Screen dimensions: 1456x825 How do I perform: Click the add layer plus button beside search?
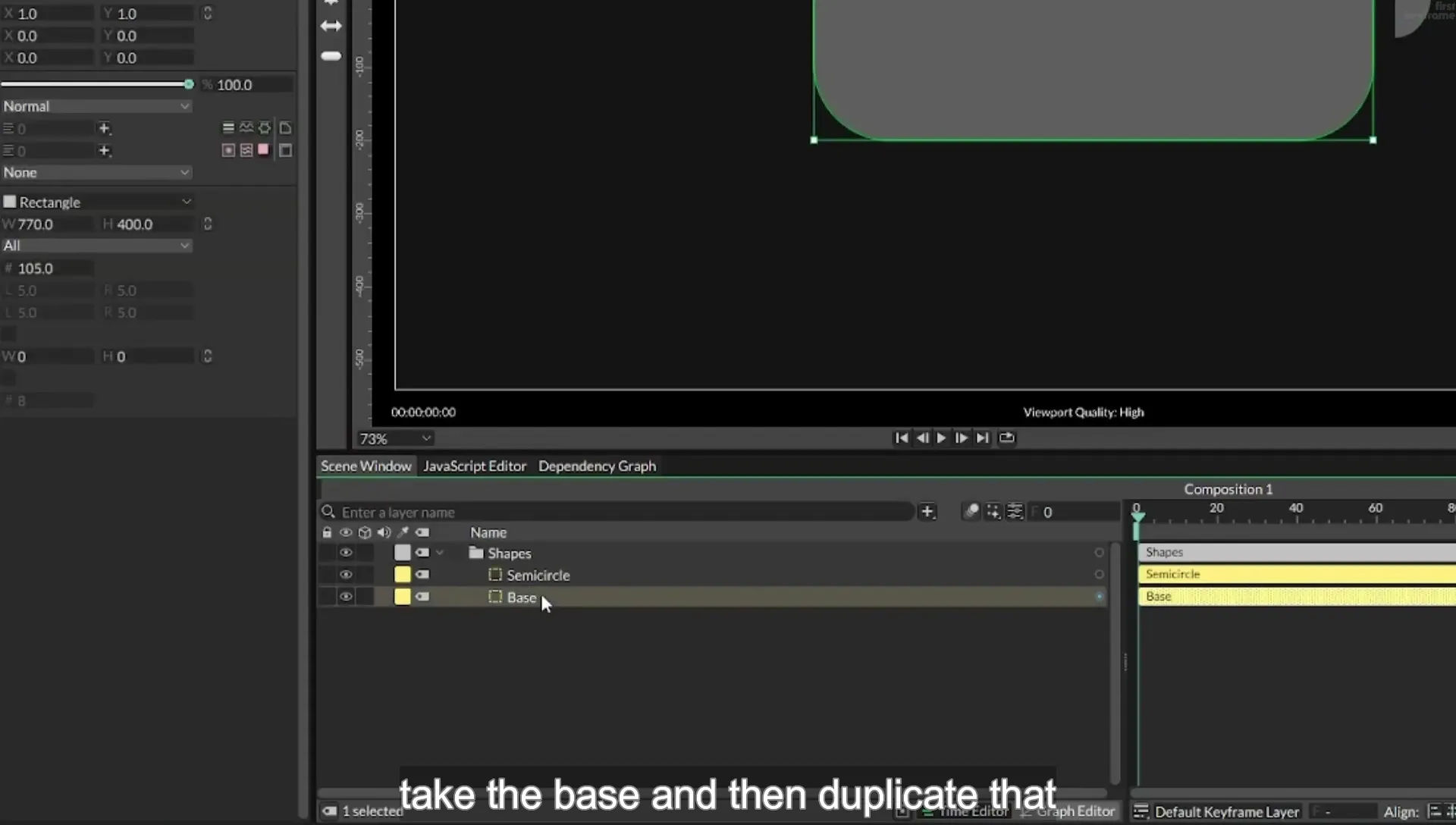pos(927,512)
